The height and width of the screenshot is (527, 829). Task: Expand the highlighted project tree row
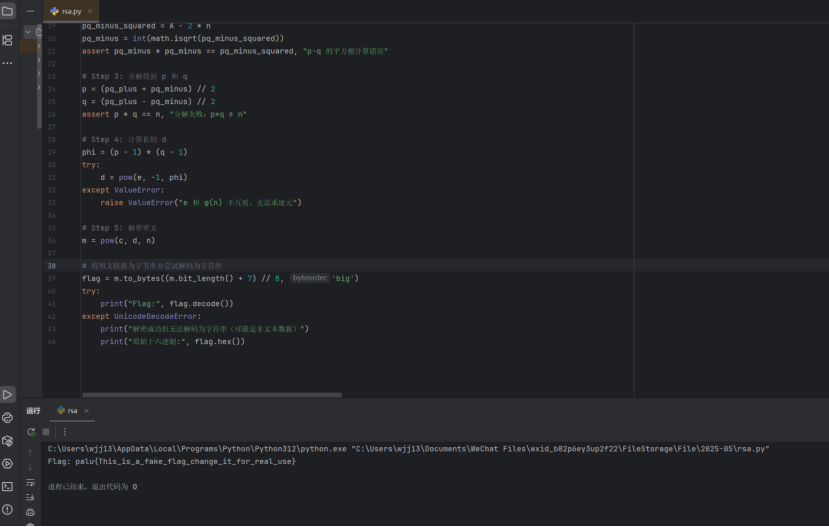tap(39, 46)
